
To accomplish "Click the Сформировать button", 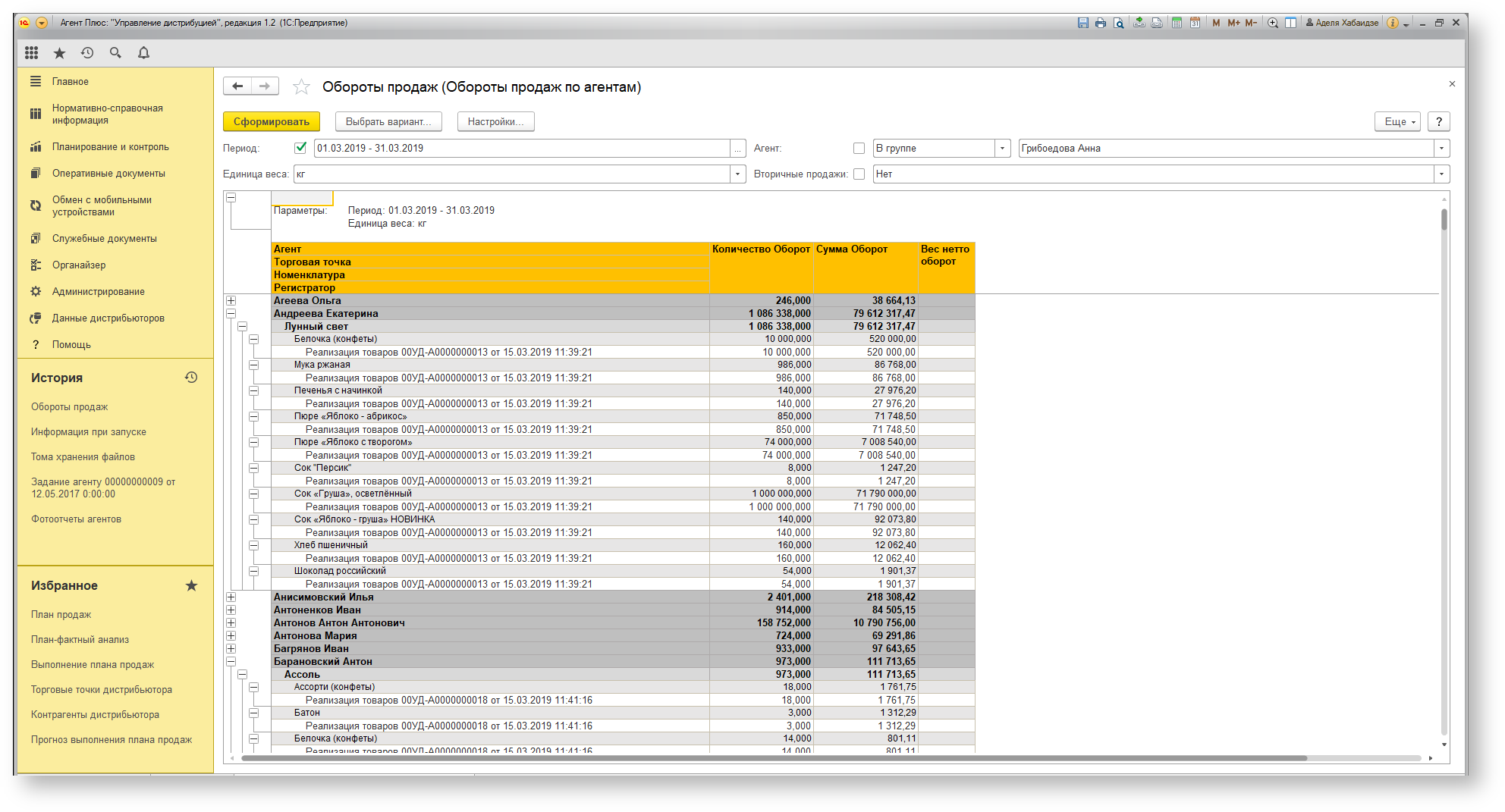I will click(x=271, y=121).
